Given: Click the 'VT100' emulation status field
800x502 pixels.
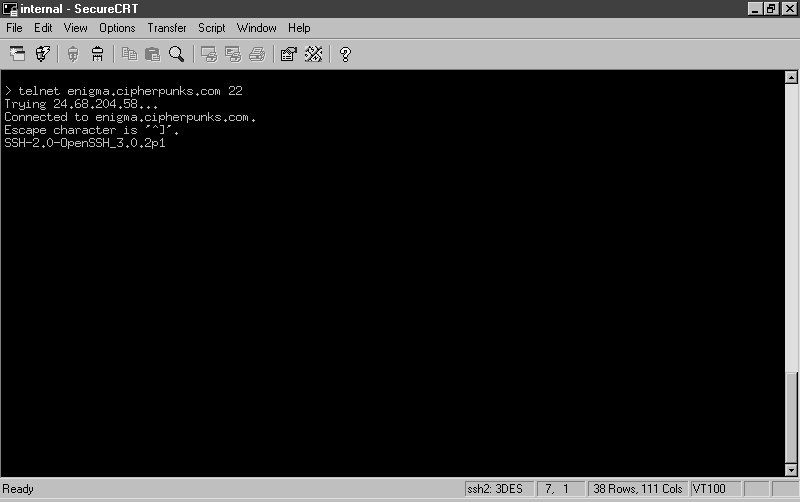Looking at the screenshot, I should (x=715, y=489).
